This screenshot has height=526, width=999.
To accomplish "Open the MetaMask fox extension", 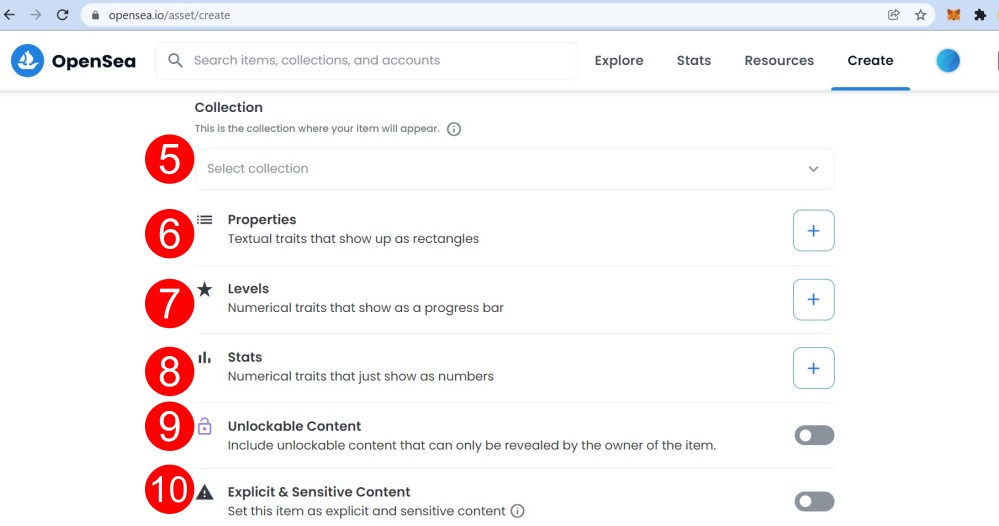I will click(953, 15).
